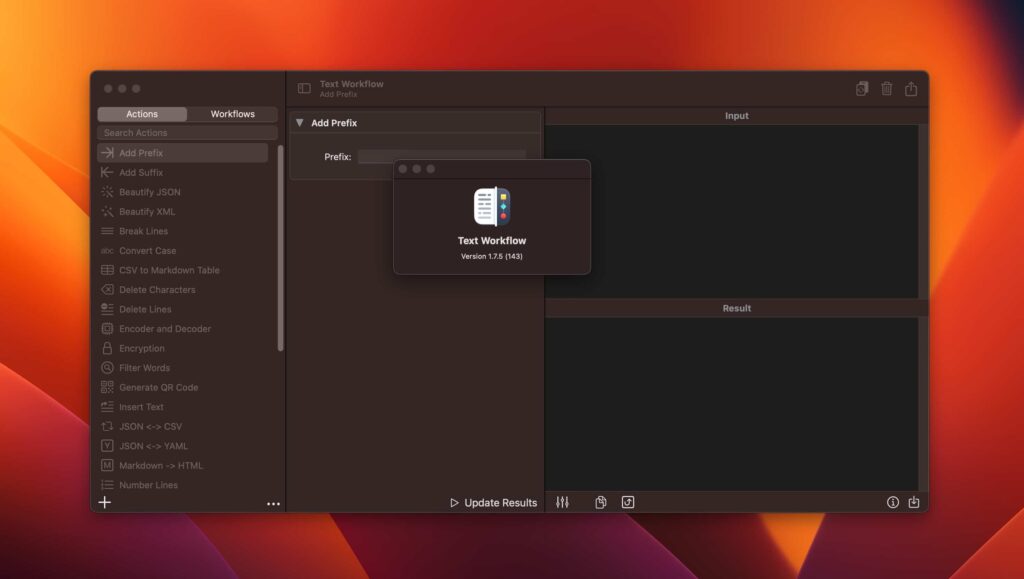Open the filters adjustment icon in bottom bar
This screenshot has width=1024, height=579.
click(561, 502)
